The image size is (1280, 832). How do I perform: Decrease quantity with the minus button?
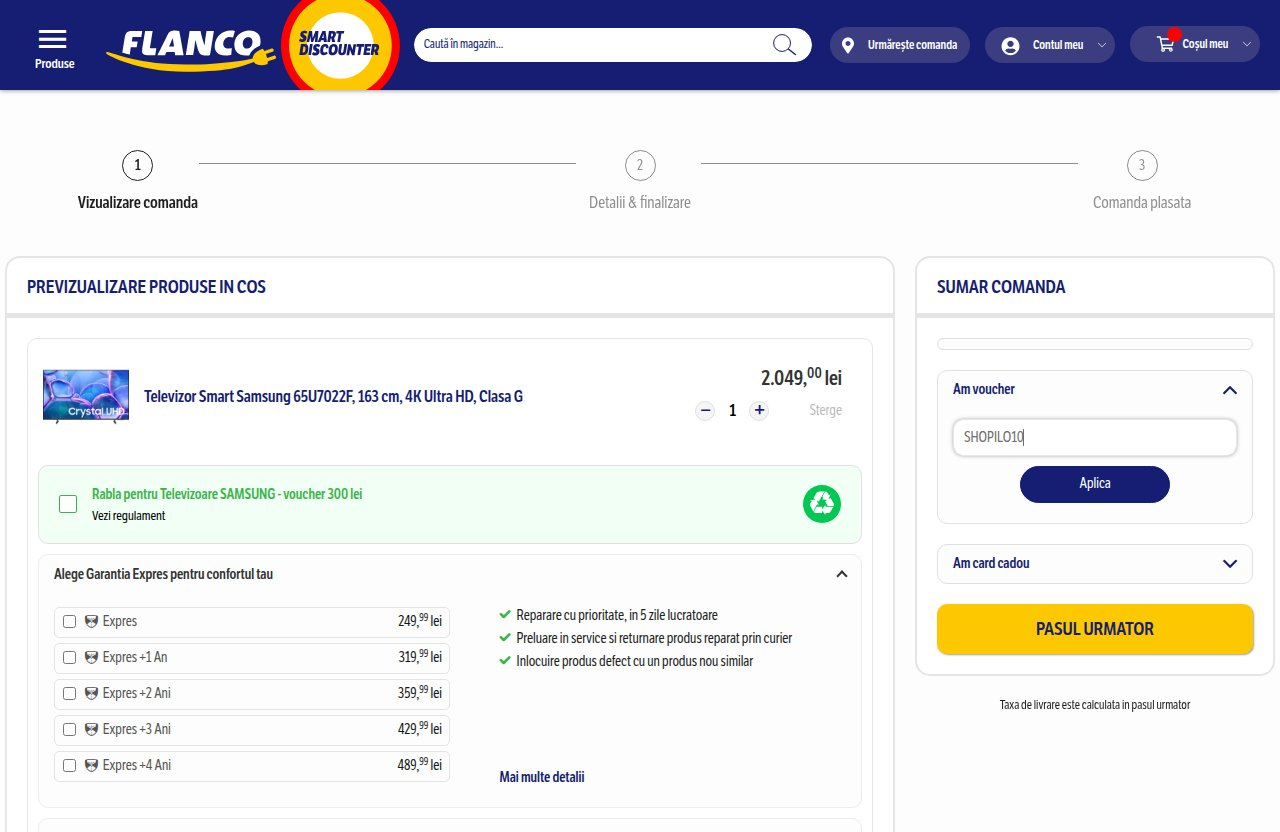pos(705,410)
